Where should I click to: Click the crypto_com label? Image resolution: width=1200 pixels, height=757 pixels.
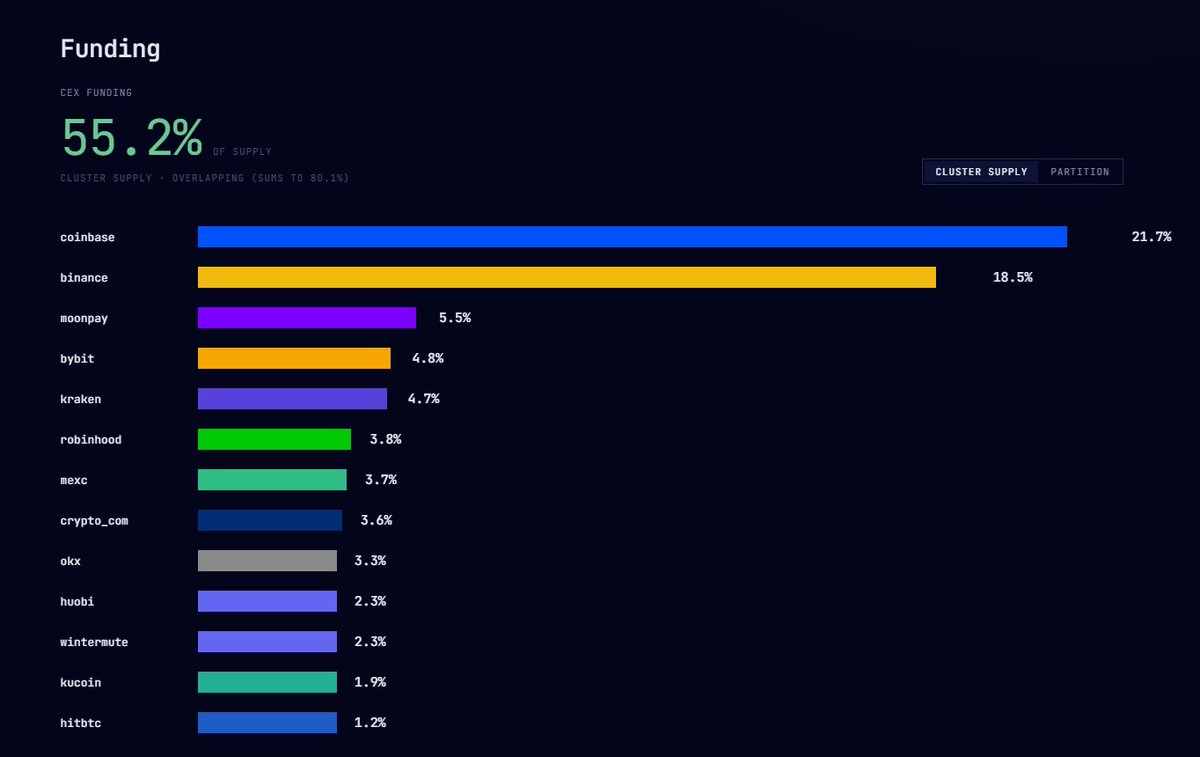(94, 521)
